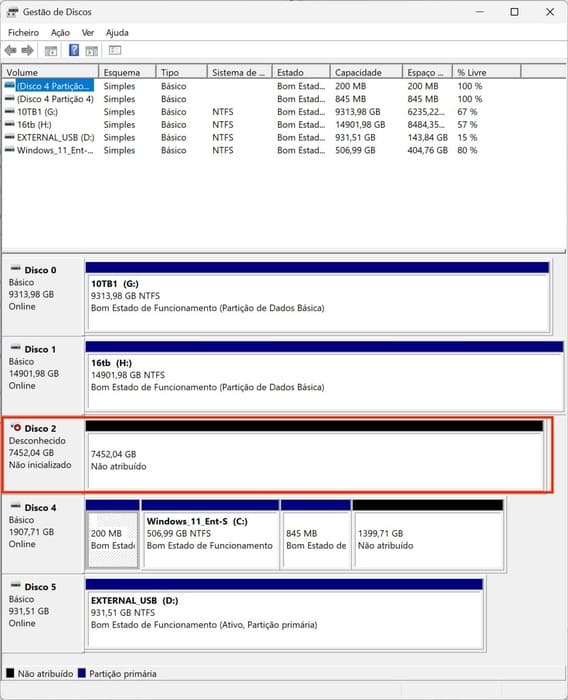The height and width of the screenshot is (700, 568).
Task: Click the Forward arrow toolbar icon
Action: tap(28, 50)
